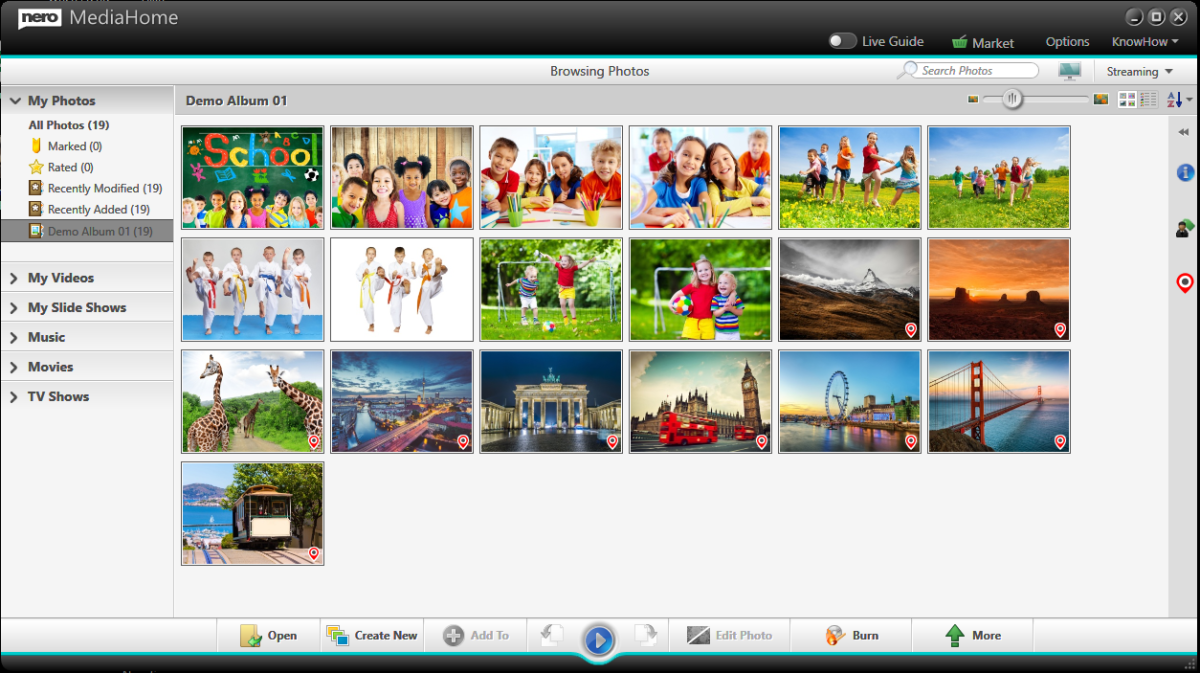
Task: Click the play-to-device screen icon near search
Action: click(x=1069, y=71)
